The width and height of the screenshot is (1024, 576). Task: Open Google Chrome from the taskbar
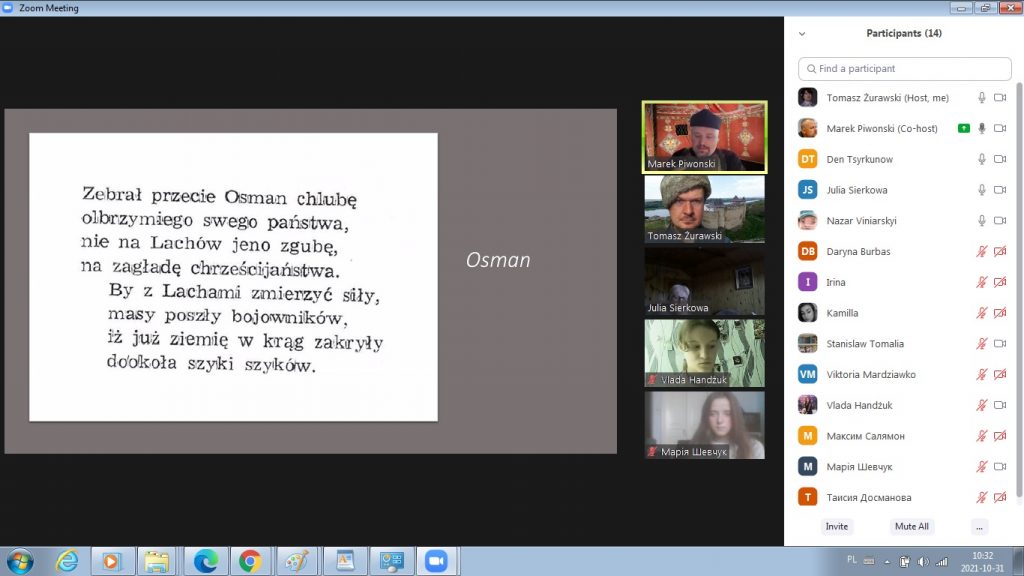pyautogui.click(x=251, y=561)
